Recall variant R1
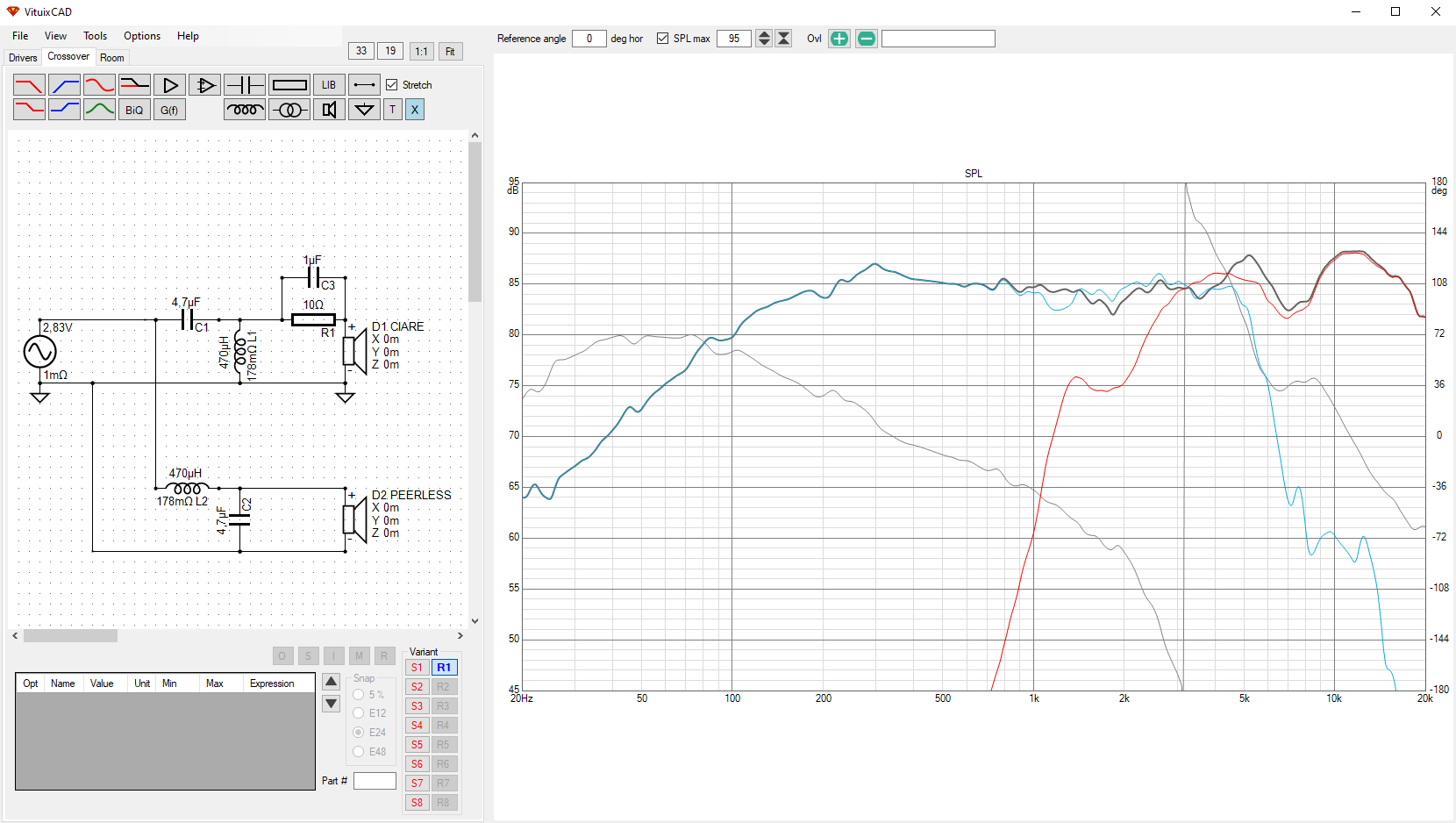Image resolution: width=1456 pixels, height=823 pixels. [x=444, y=668]
